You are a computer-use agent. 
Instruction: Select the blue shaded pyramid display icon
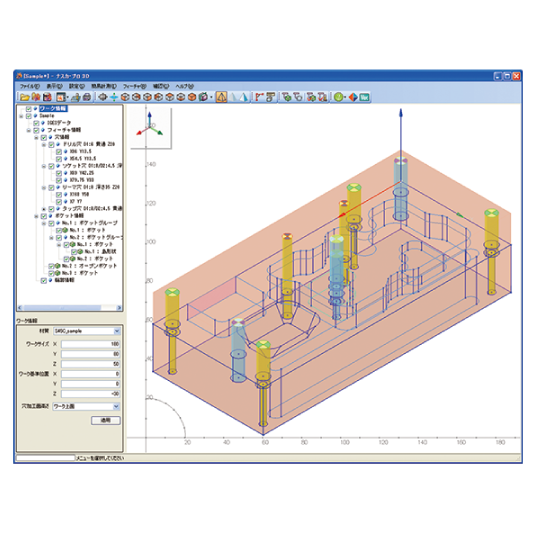coord(244,97)
